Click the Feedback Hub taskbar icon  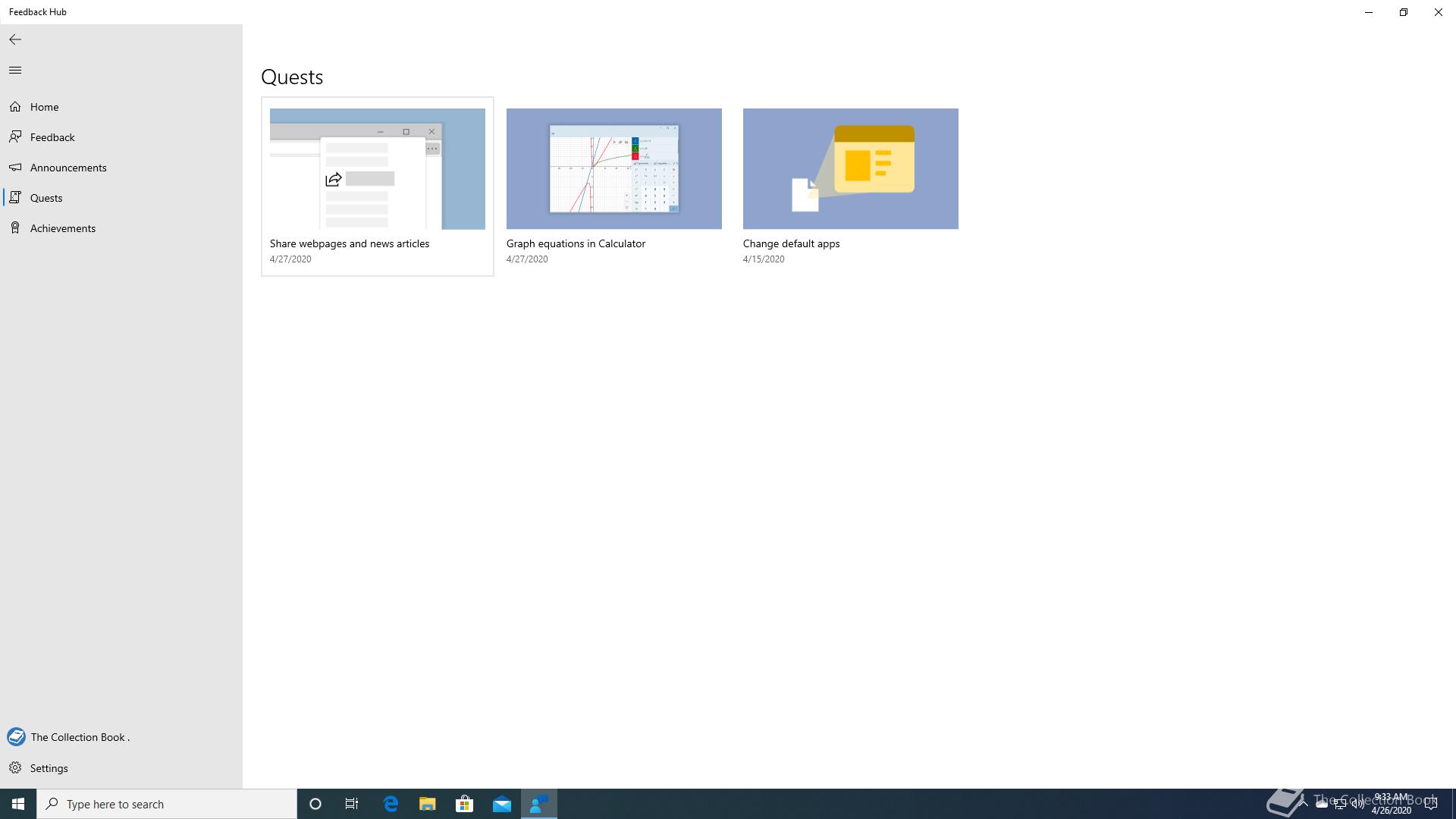point(539,804)
